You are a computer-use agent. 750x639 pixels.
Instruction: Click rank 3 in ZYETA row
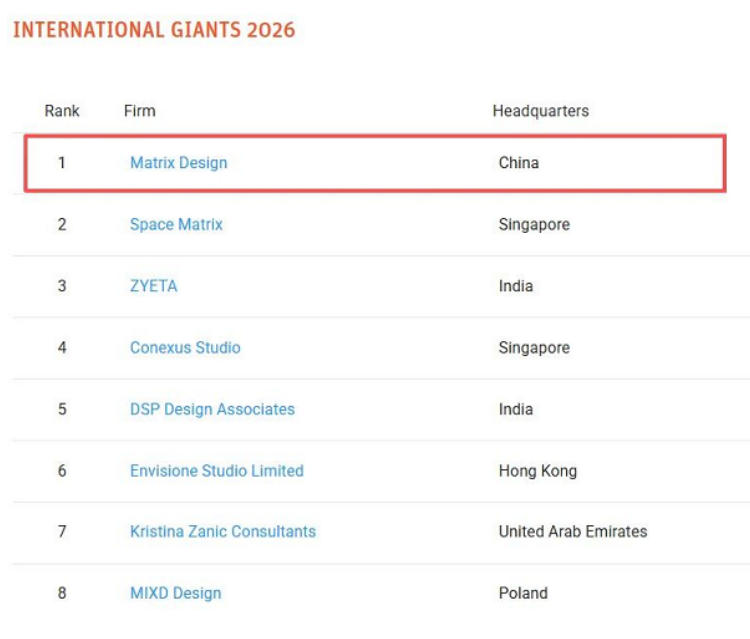62,286
